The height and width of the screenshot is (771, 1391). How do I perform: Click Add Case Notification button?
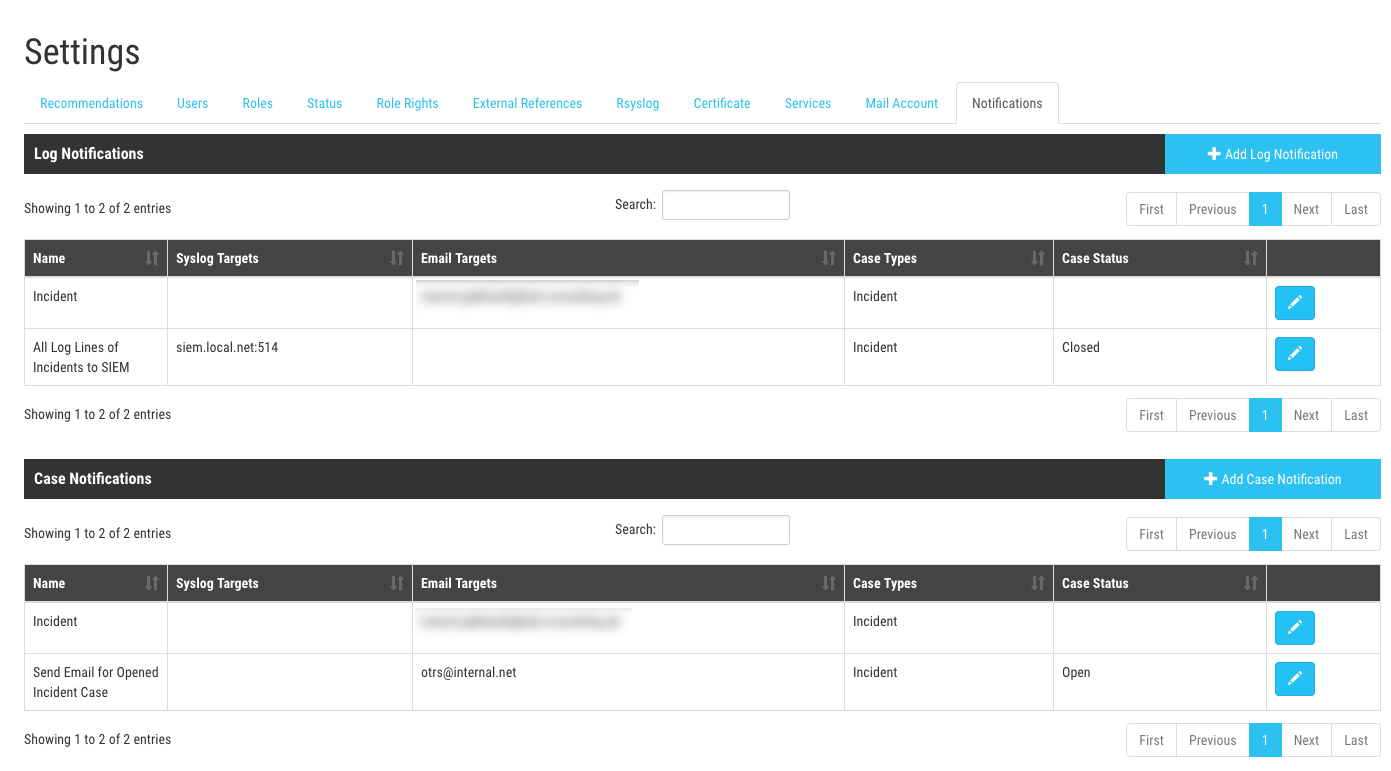1272,479
